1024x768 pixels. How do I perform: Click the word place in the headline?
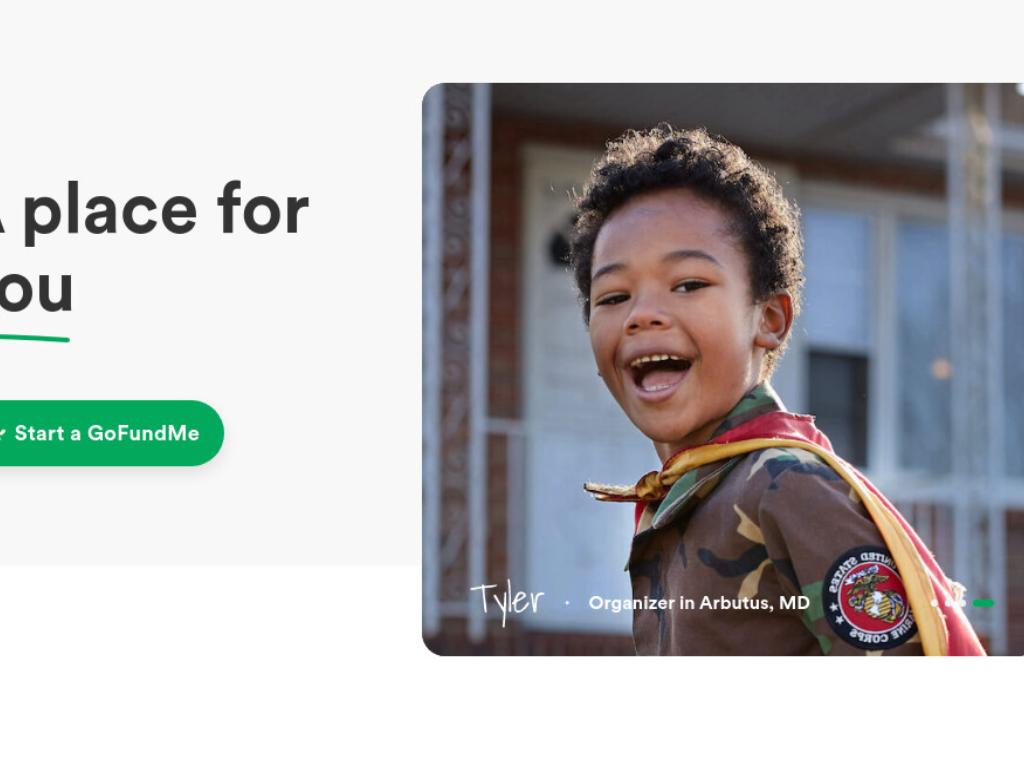[110, 209]
